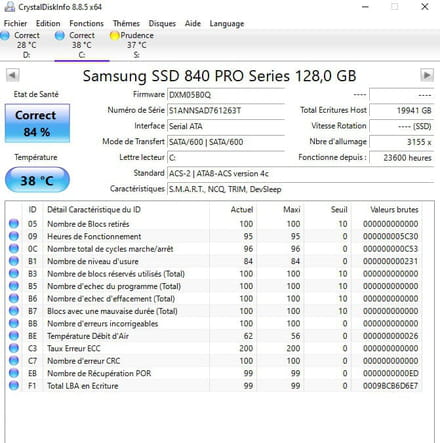Select the 'Taux Erreur ECC' row

pyautogui.click(x=215, y=348)
